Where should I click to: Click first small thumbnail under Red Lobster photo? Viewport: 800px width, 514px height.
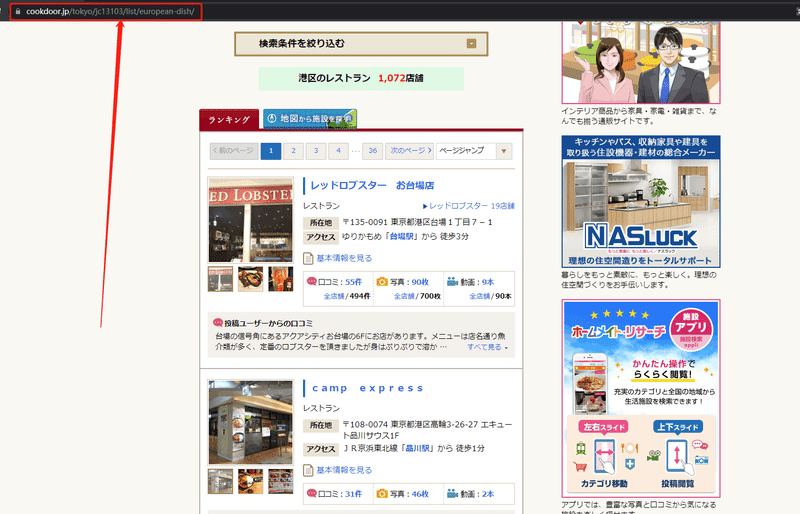click(x=220, y=279)
